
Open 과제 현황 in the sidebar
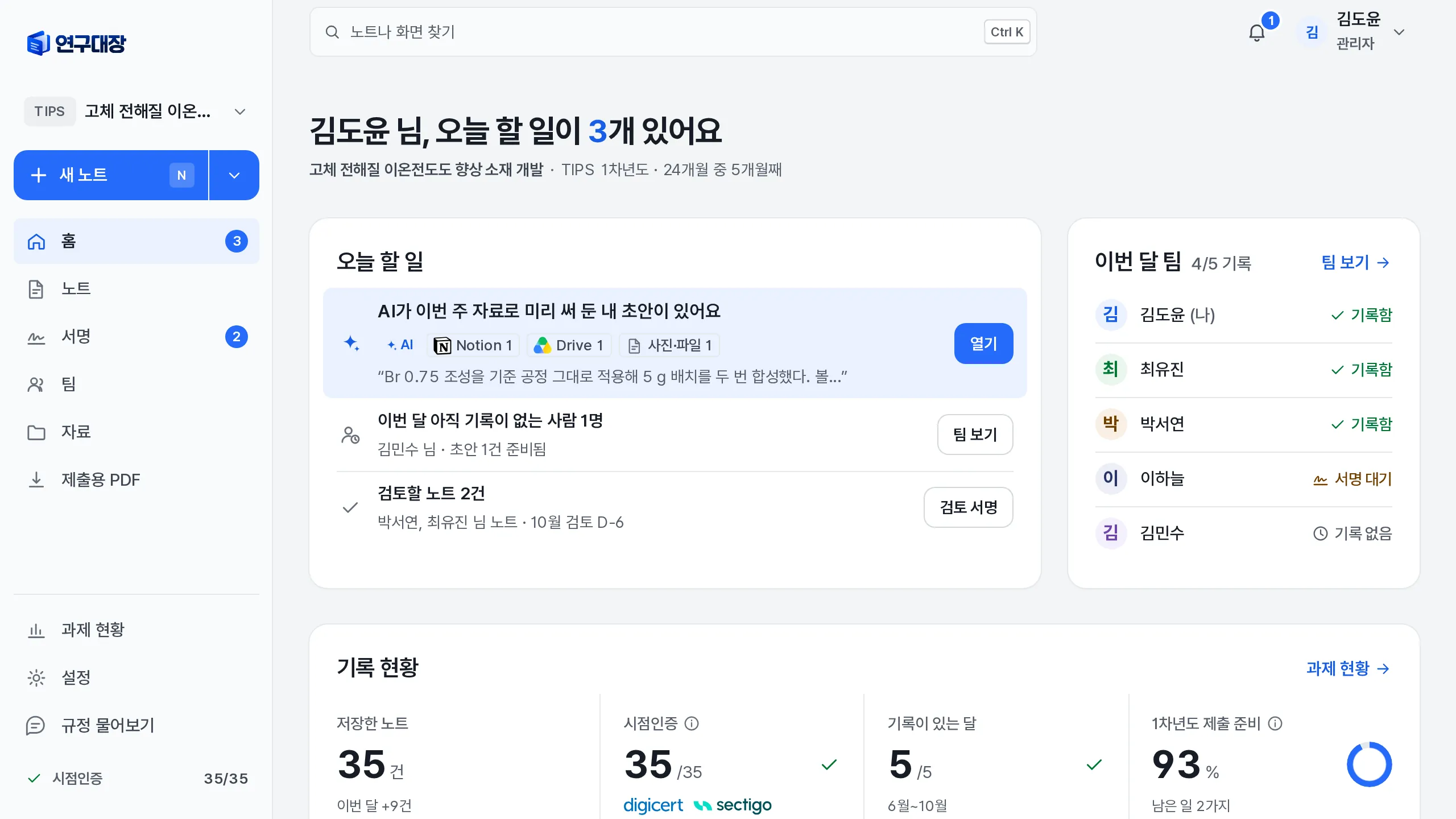pyautogui.click(x=136, y=630)
